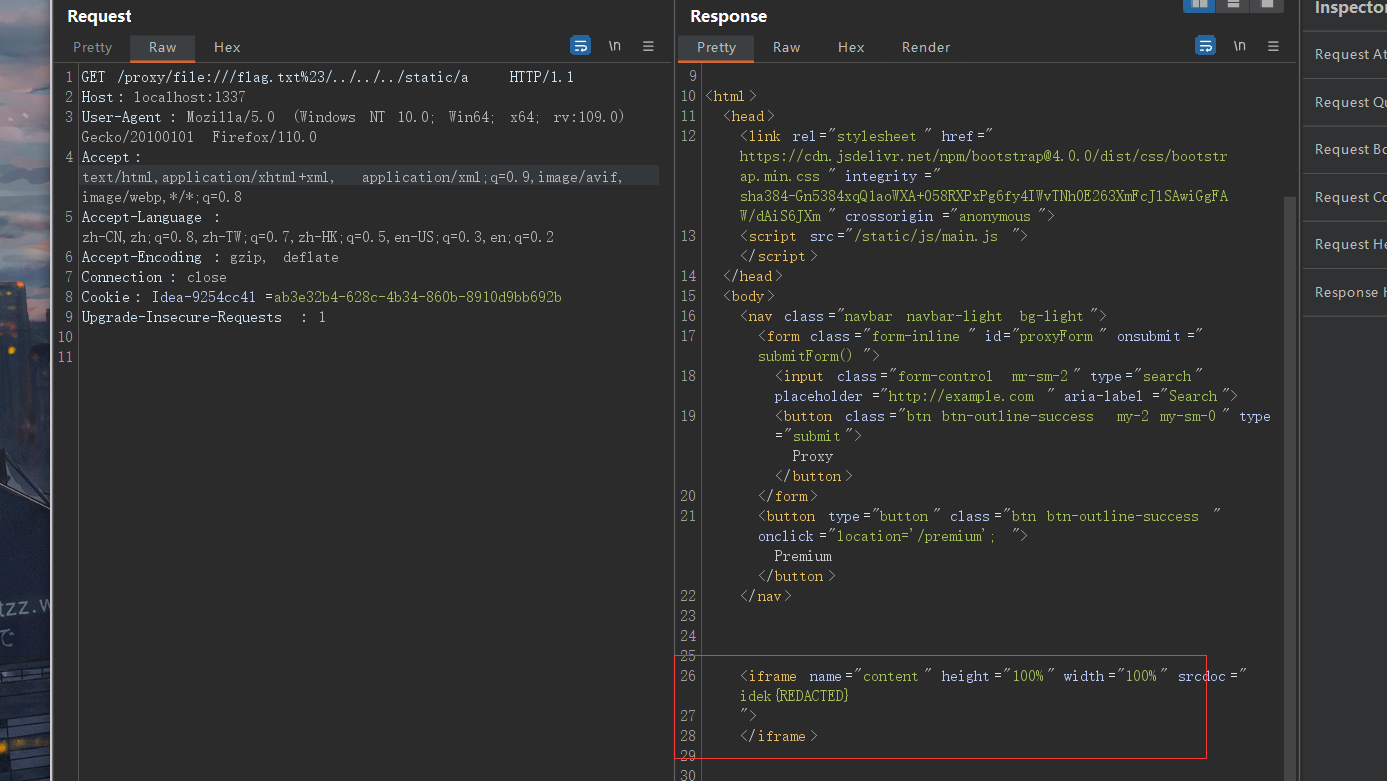
Task: Select the side-by-side split layout icon
Action: click(x=1199, y=5)
